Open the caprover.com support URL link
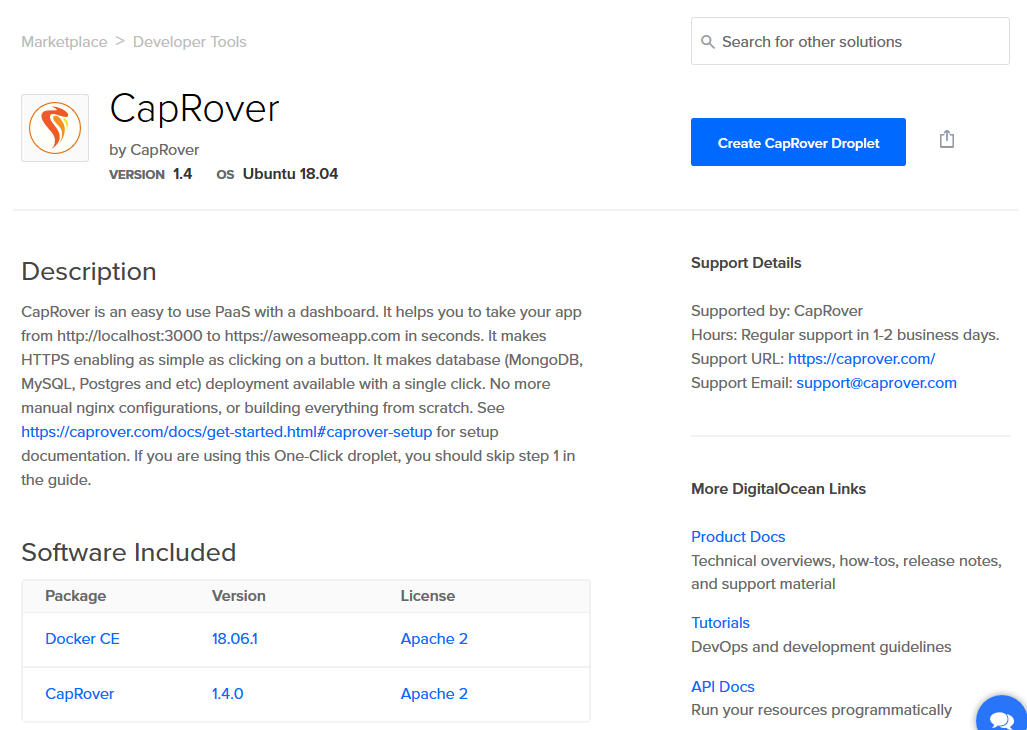The width and height of the screenshot is (1027, 730). click(861, 358)
